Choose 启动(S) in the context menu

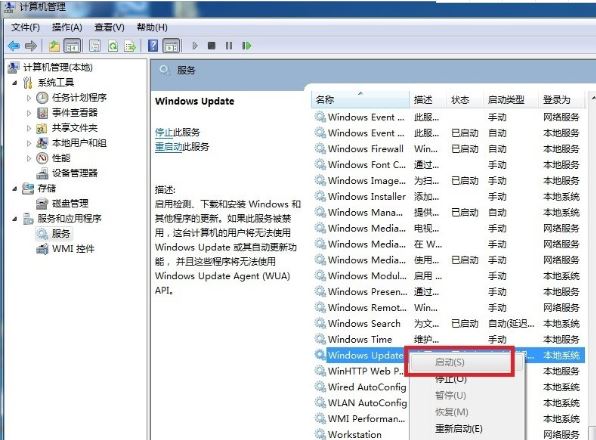450,362
